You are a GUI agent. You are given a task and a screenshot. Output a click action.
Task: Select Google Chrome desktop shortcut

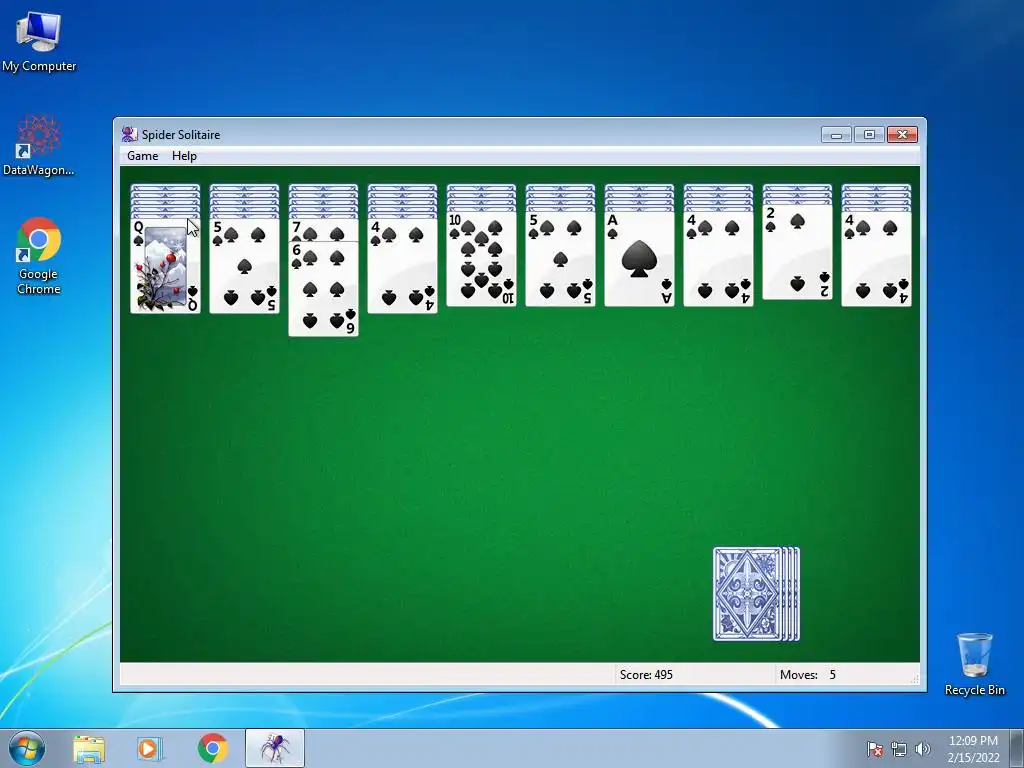coord(39,256)
